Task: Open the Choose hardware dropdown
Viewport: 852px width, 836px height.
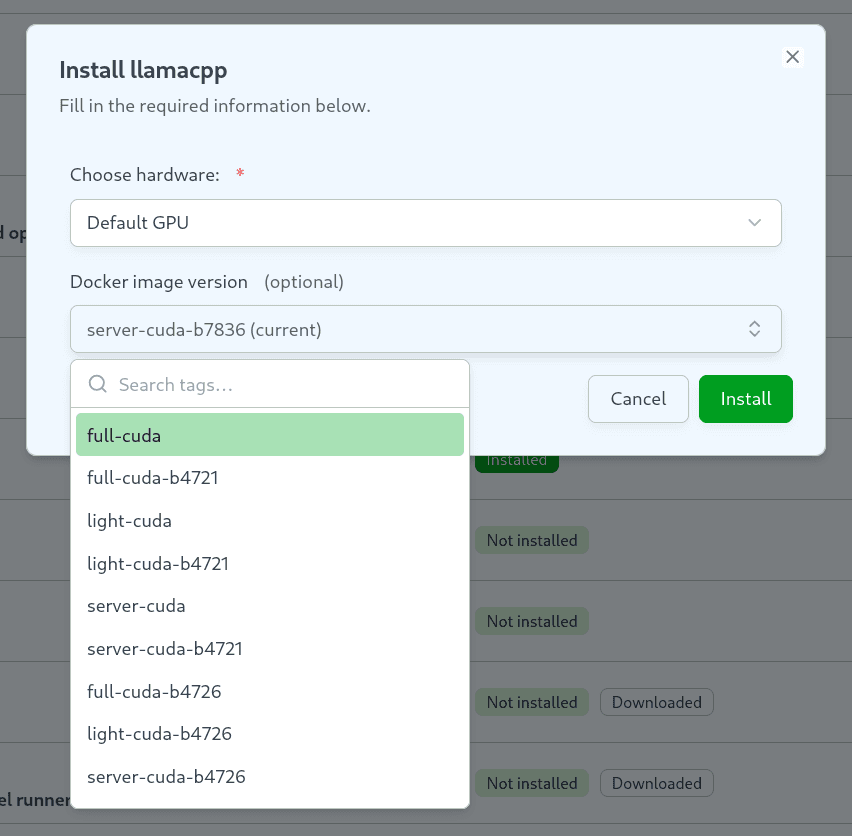Action: [425, 223]
